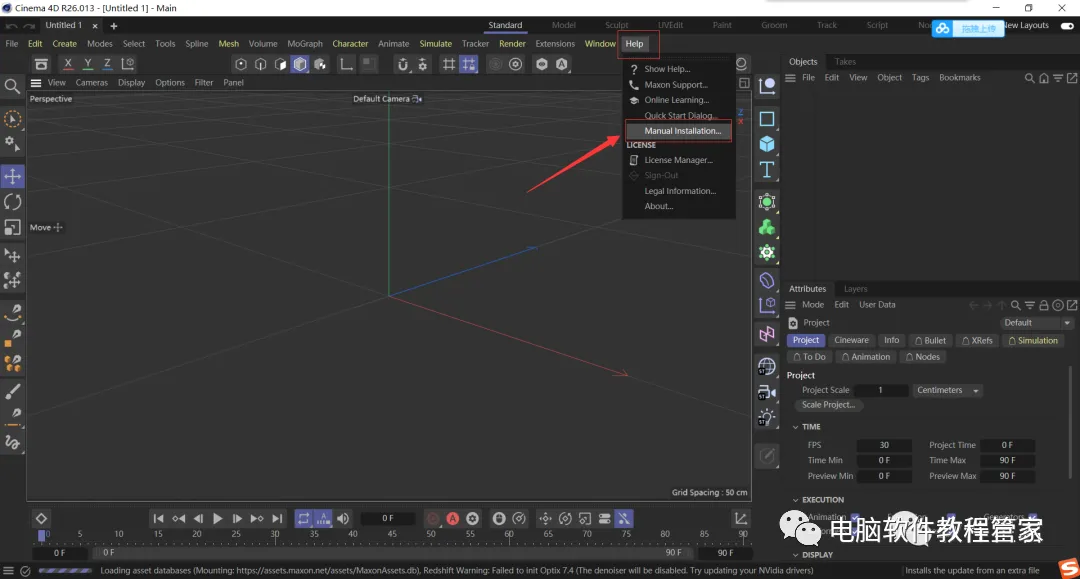Collapse the TIME section

coord(796,427)
